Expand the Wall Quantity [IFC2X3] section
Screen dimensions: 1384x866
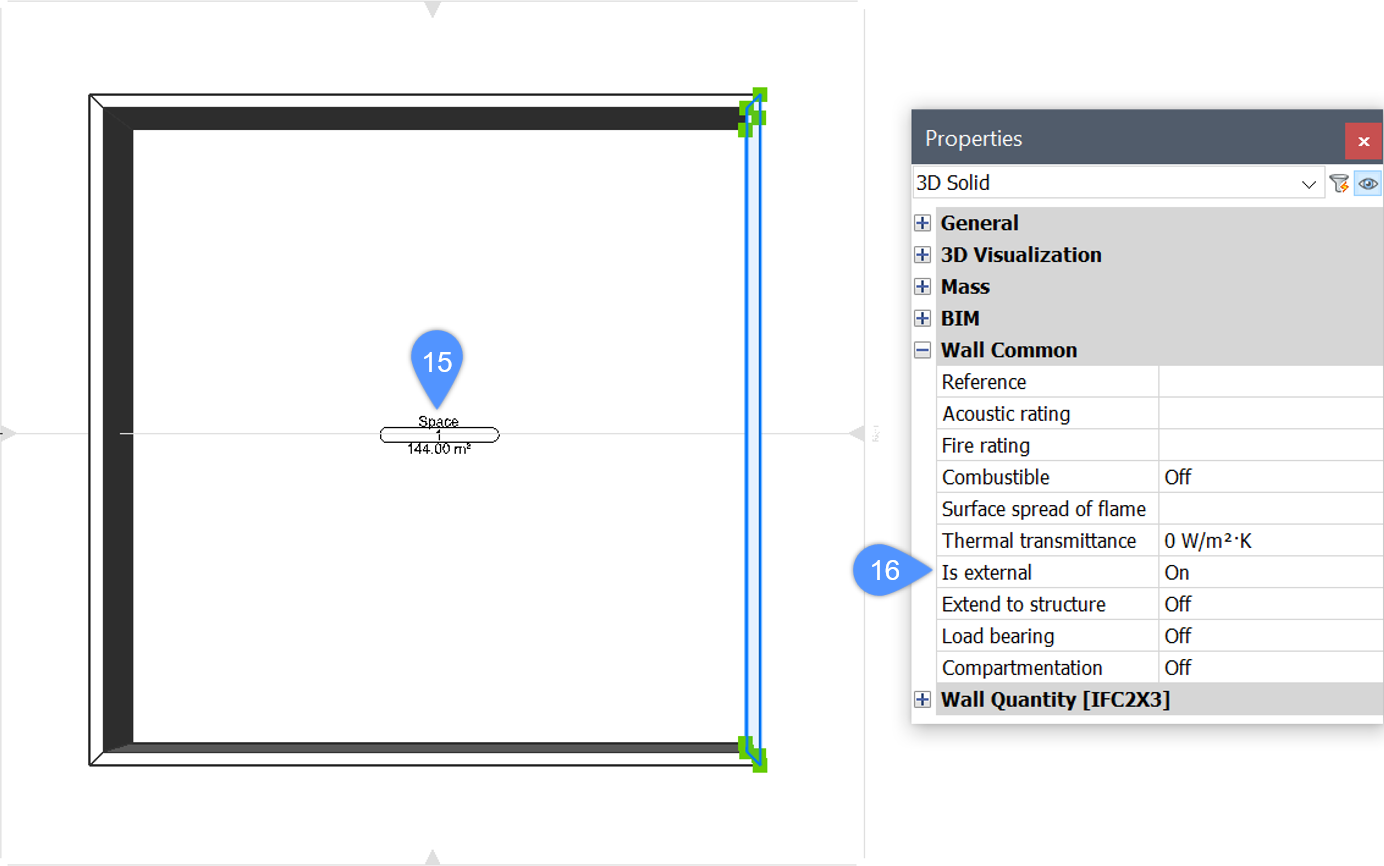pos(922,700)
